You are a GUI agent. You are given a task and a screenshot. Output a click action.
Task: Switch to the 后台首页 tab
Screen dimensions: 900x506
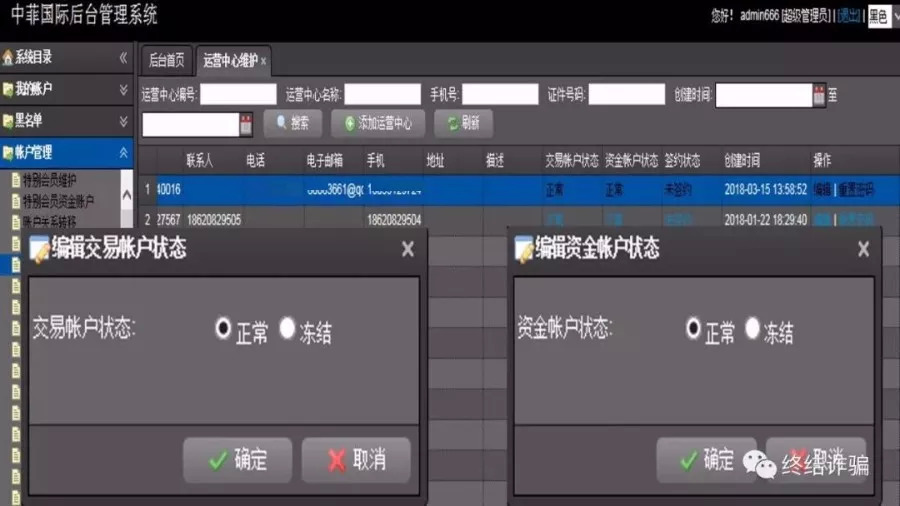(x=166, y=60)
